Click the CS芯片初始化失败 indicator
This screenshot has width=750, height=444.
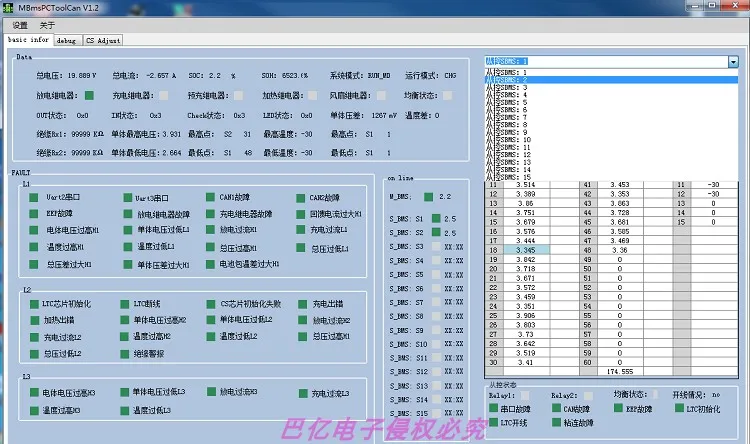point(211,304)
